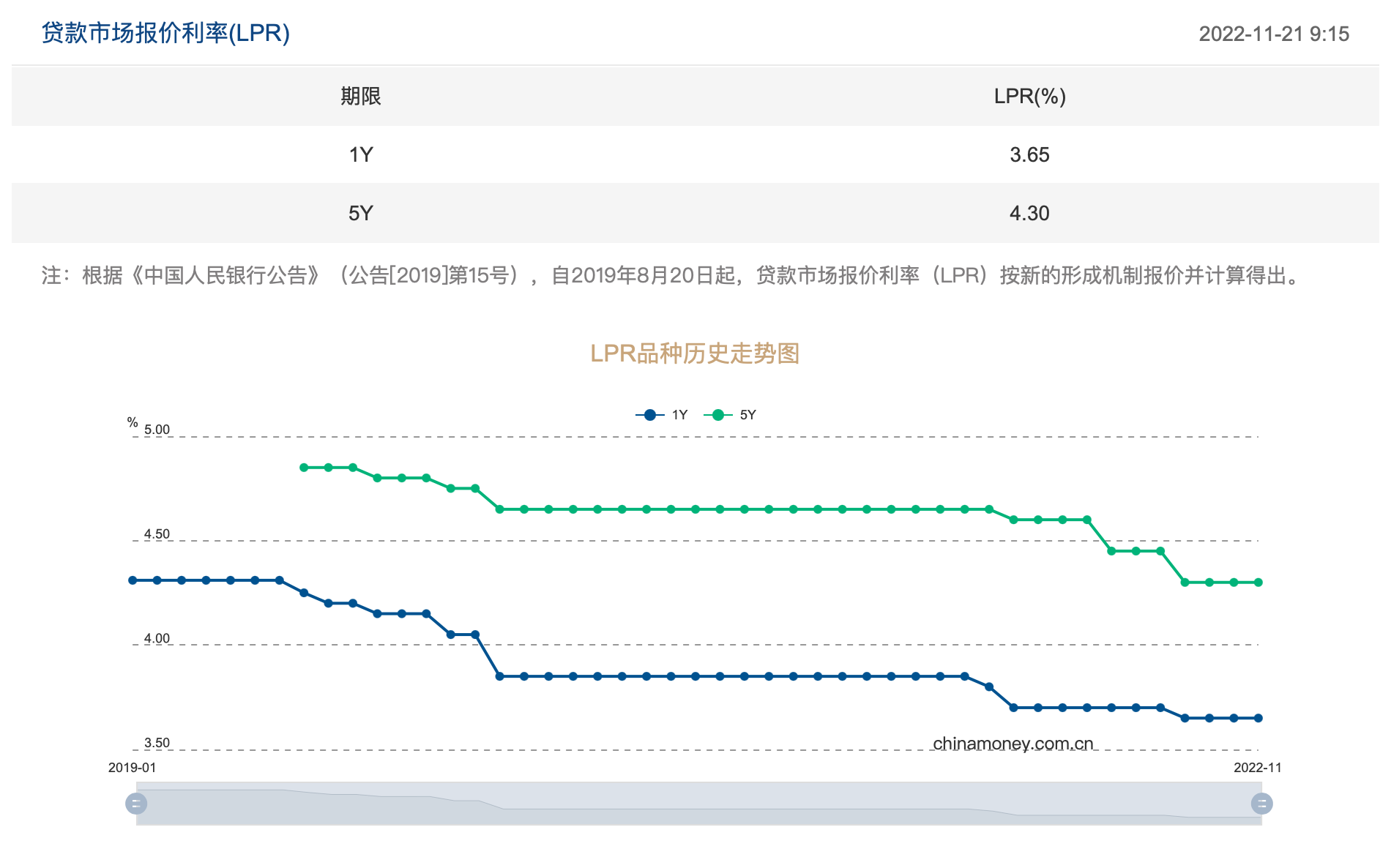This screenshot has width=1391, height=868.
Task: Click the 期限 column header
Action: pyautogui.click(x=361, y=96)
